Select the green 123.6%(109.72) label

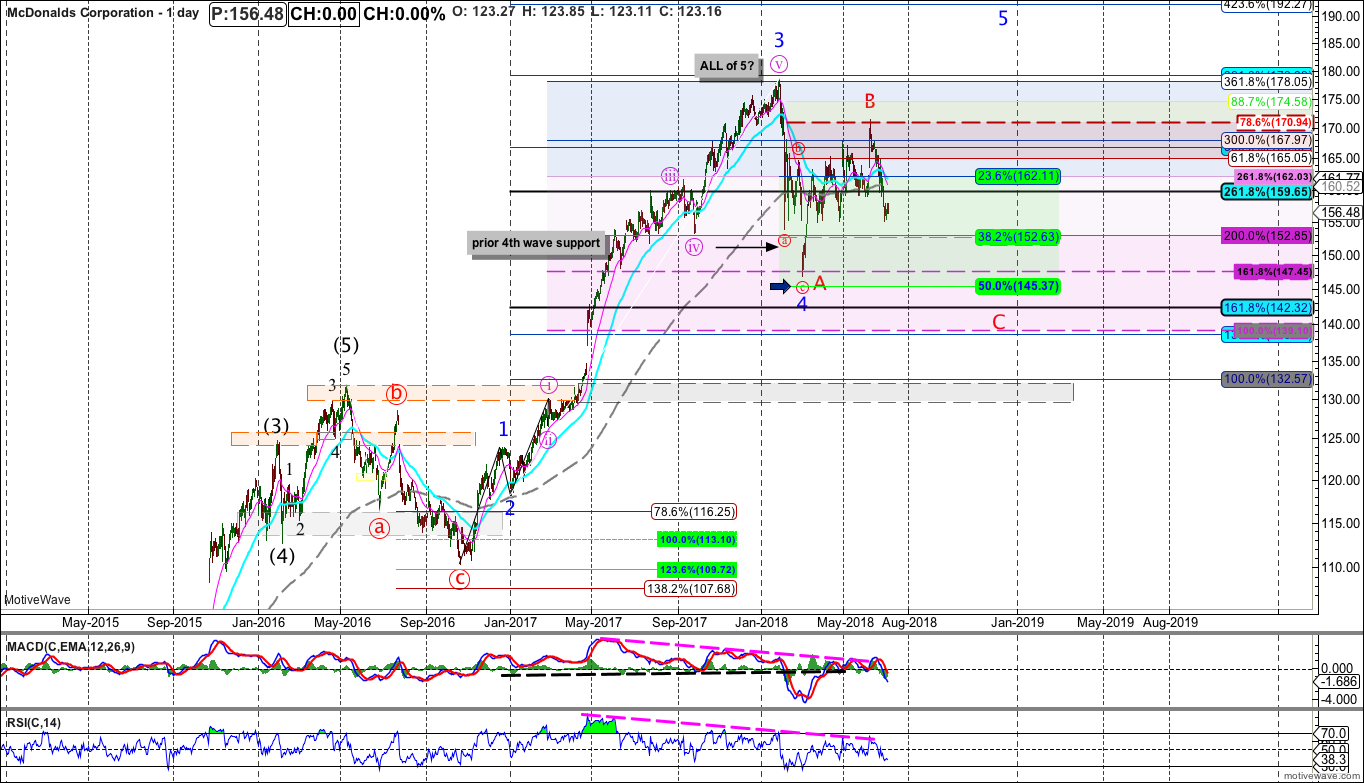pos(697,569)
